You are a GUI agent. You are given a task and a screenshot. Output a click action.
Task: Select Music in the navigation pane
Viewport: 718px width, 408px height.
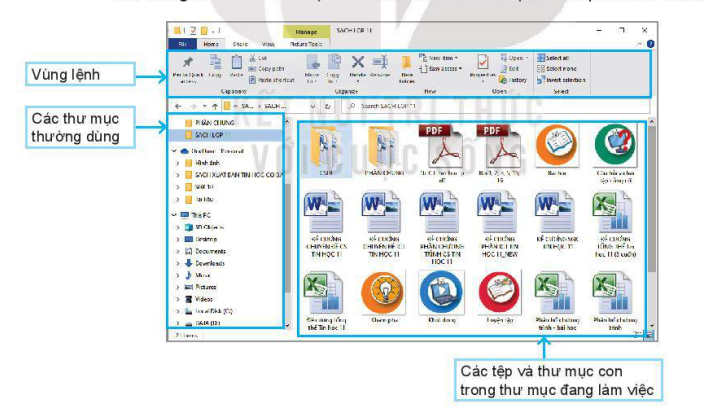coord(197,275)
